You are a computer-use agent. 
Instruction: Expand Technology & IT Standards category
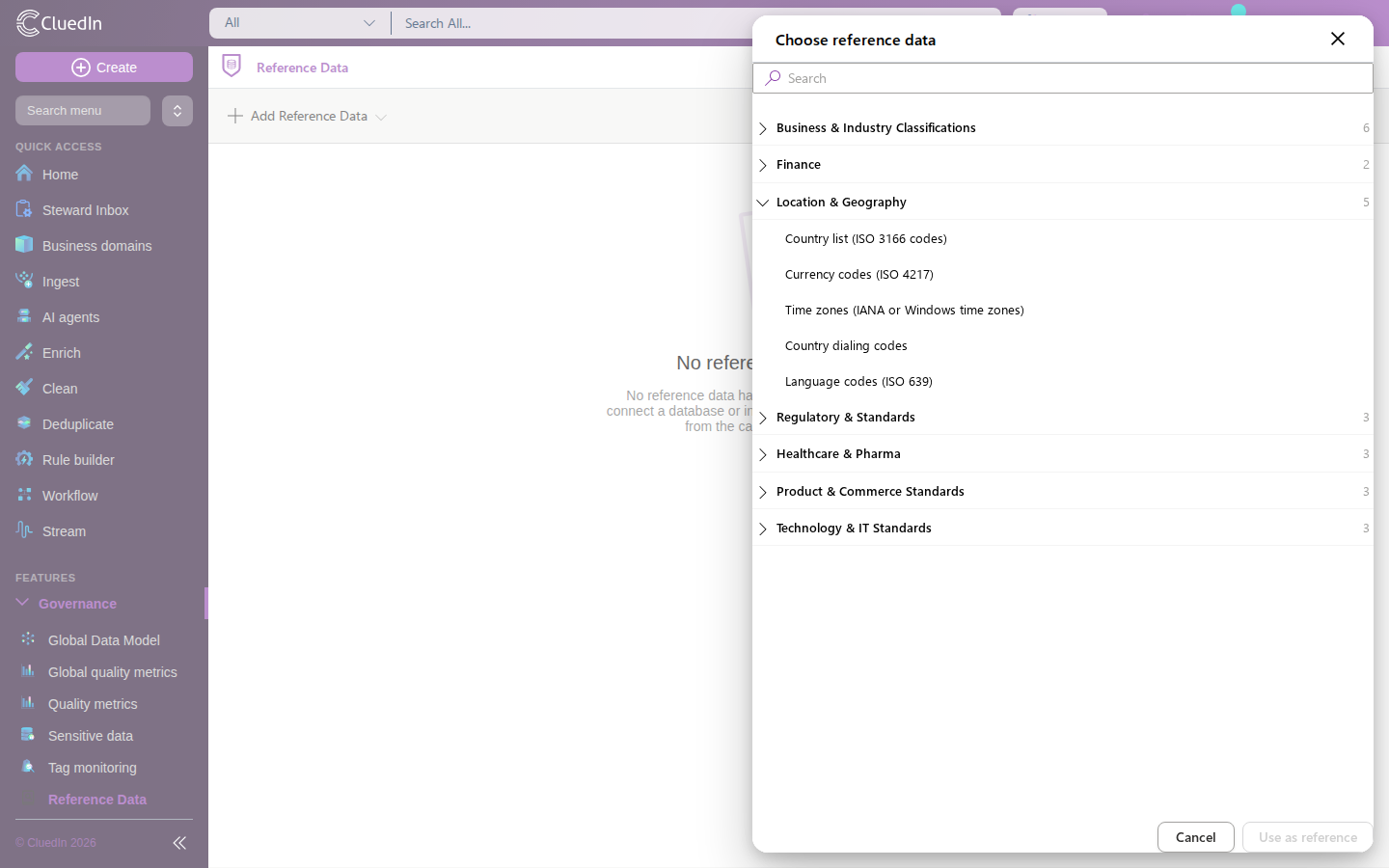click(x=1062, y=529)
